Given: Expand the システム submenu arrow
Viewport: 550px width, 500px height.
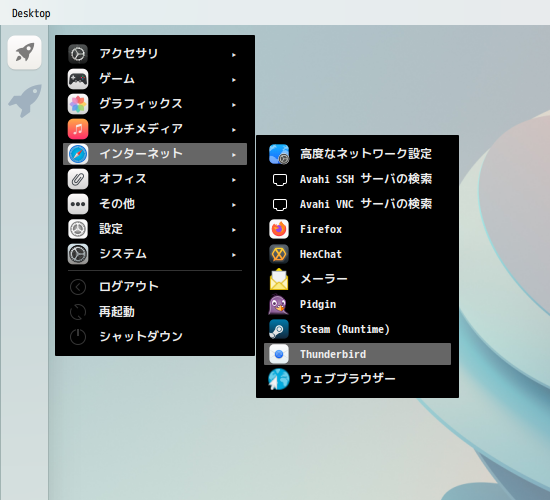Looking at the screenshot, I should coord(234,255).
